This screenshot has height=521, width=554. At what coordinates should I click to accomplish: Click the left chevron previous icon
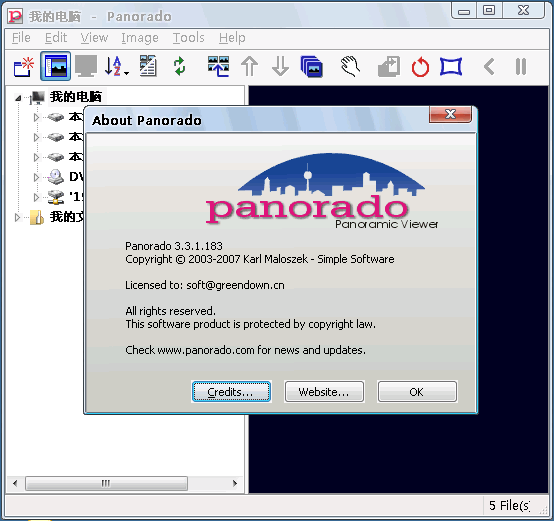click(489, 66)
